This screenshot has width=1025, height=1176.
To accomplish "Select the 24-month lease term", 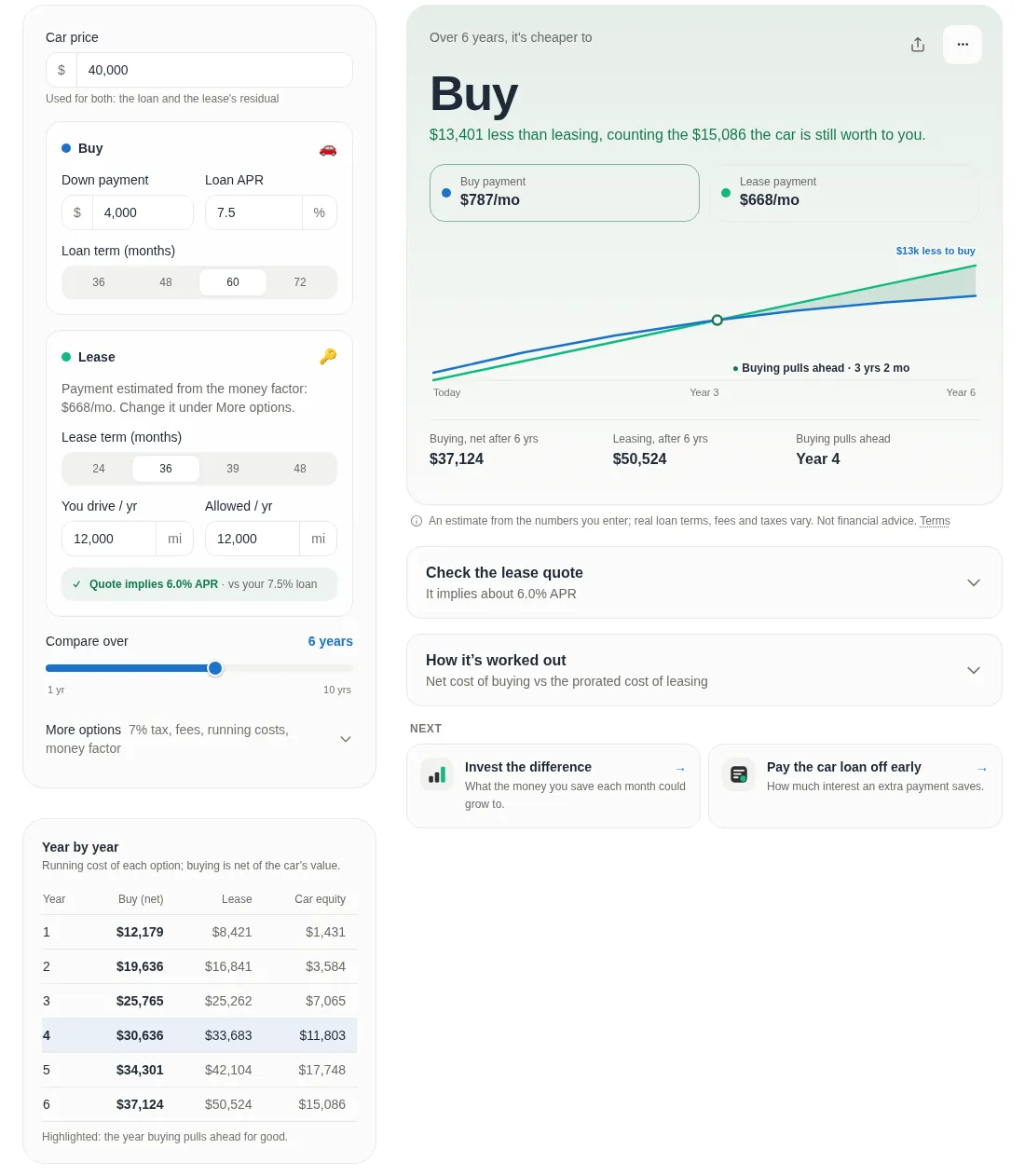I will pyautogui.click(x=99, y=469).
